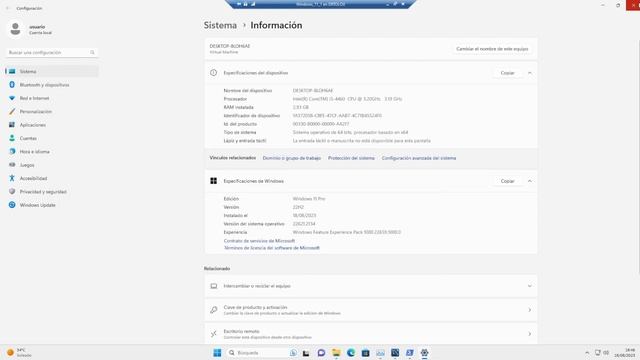Open the weather widget in the taskbar
The width and height of the screenshot is (640, 360).
point(20,353)
